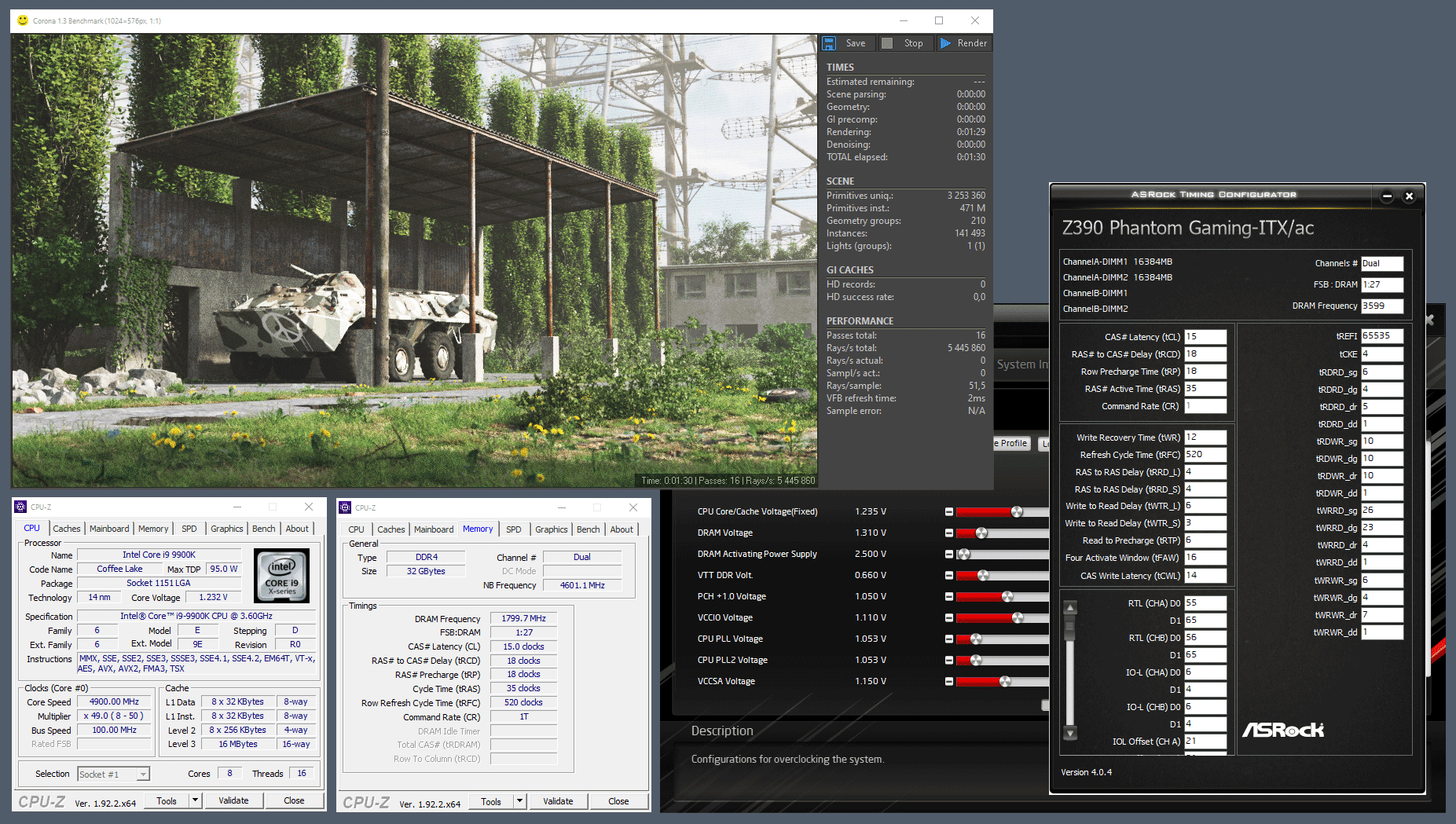Image resolution: width=1456 pixels, height=824 pixels.
Task: Close the ASRock Timing Configurator window
Action: (x=1409, y=196)
